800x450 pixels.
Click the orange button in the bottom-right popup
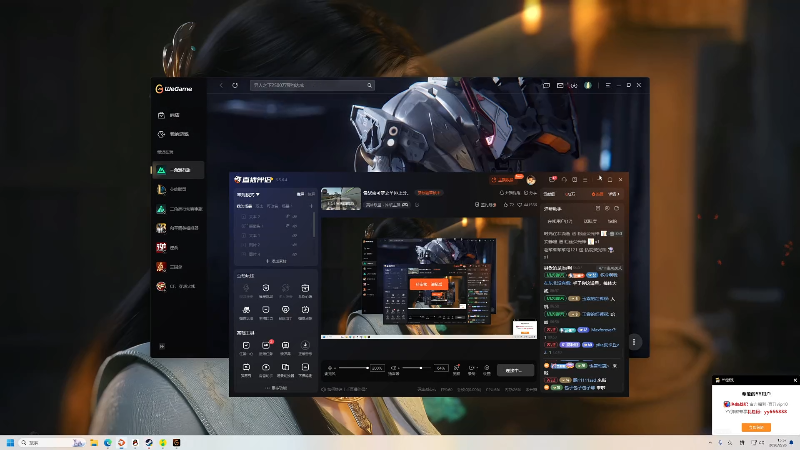756,427
